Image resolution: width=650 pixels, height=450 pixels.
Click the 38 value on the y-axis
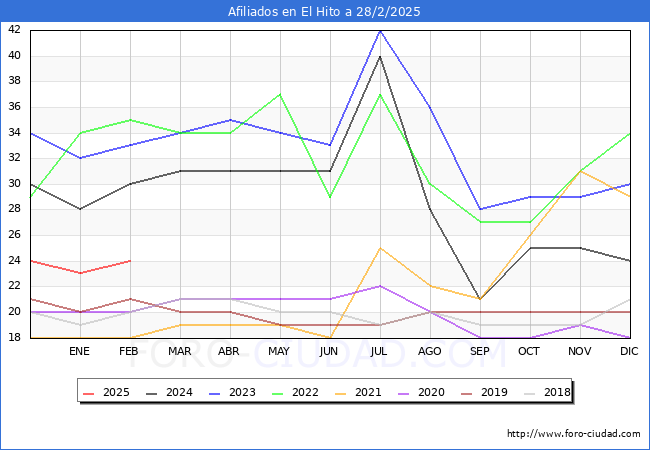tap(15, 81)
